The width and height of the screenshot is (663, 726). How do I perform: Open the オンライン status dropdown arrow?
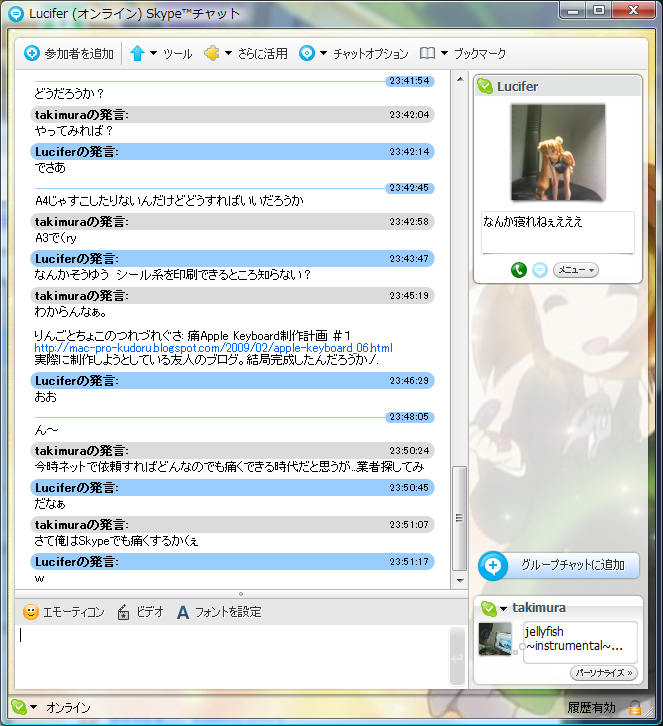coord(33,707)
